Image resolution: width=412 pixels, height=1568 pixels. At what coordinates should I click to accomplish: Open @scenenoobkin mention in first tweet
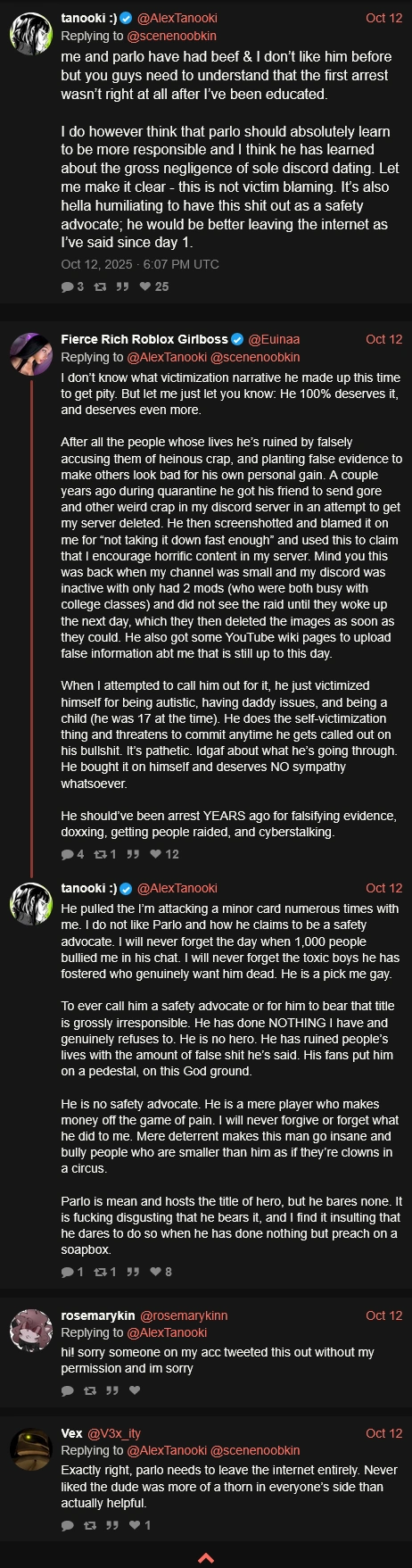[x=172, y=37]
